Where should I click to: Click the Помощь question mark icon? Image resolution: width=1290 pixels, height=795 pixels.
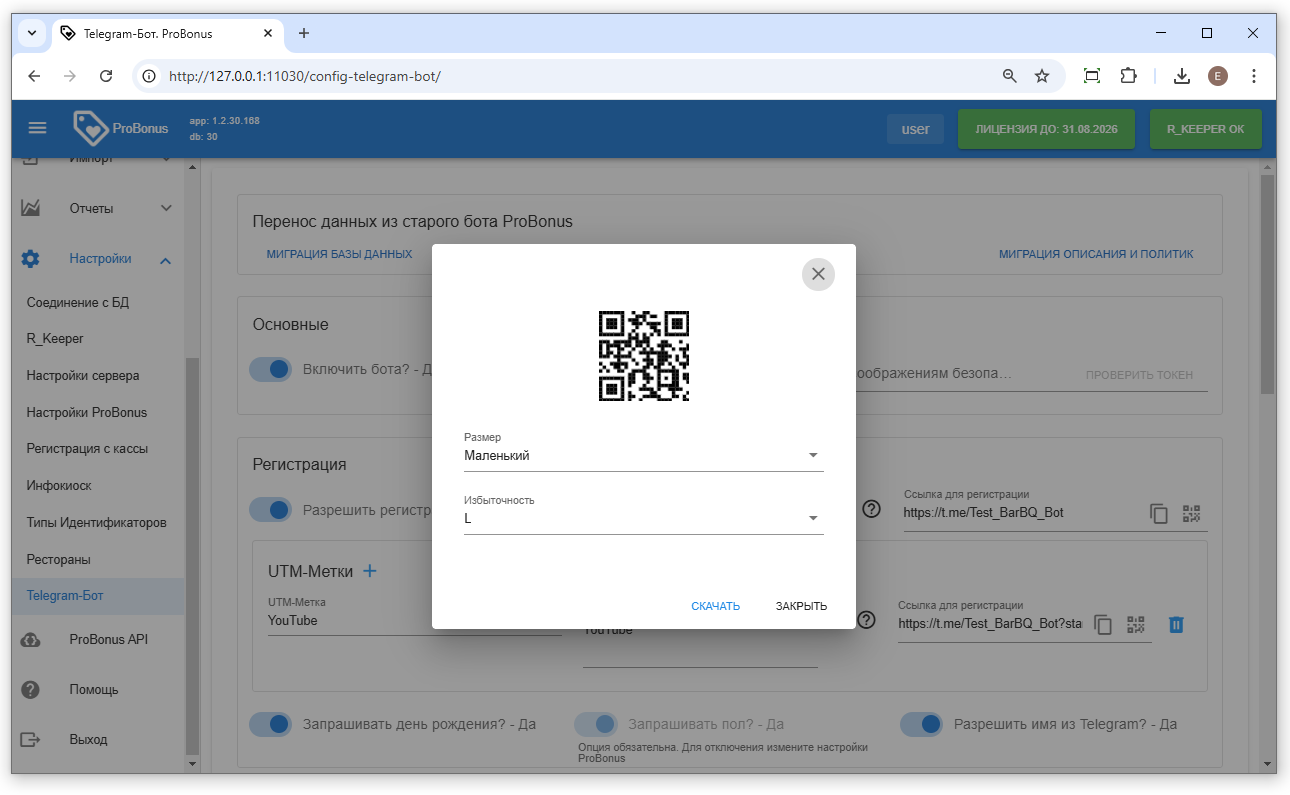click(x=31, y=690)
